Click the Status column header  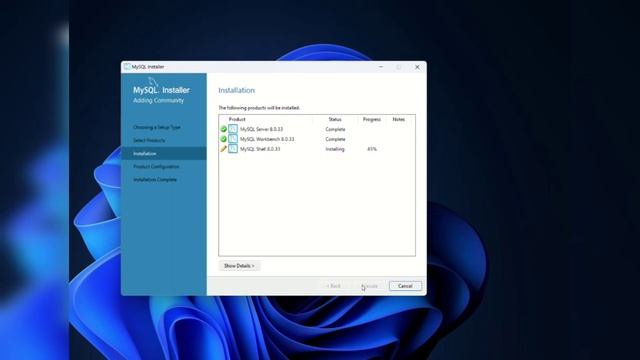coord(335,119)
